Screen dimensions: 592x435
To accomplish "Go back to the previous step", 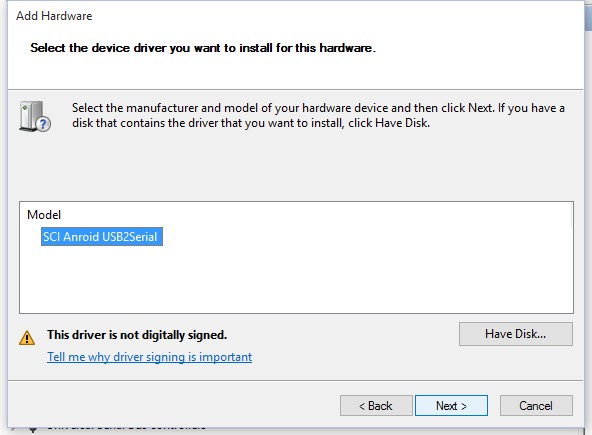I will [376, 406].
